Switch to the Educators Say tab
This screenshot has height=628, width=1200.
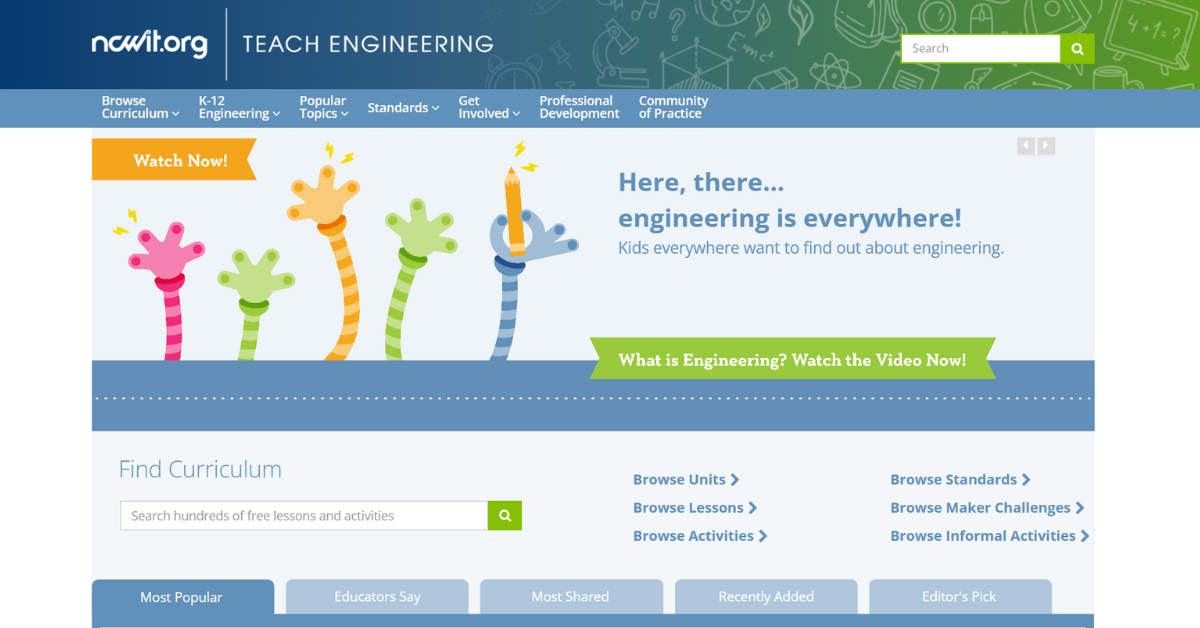pyautogui.click(x=377, y=597)
